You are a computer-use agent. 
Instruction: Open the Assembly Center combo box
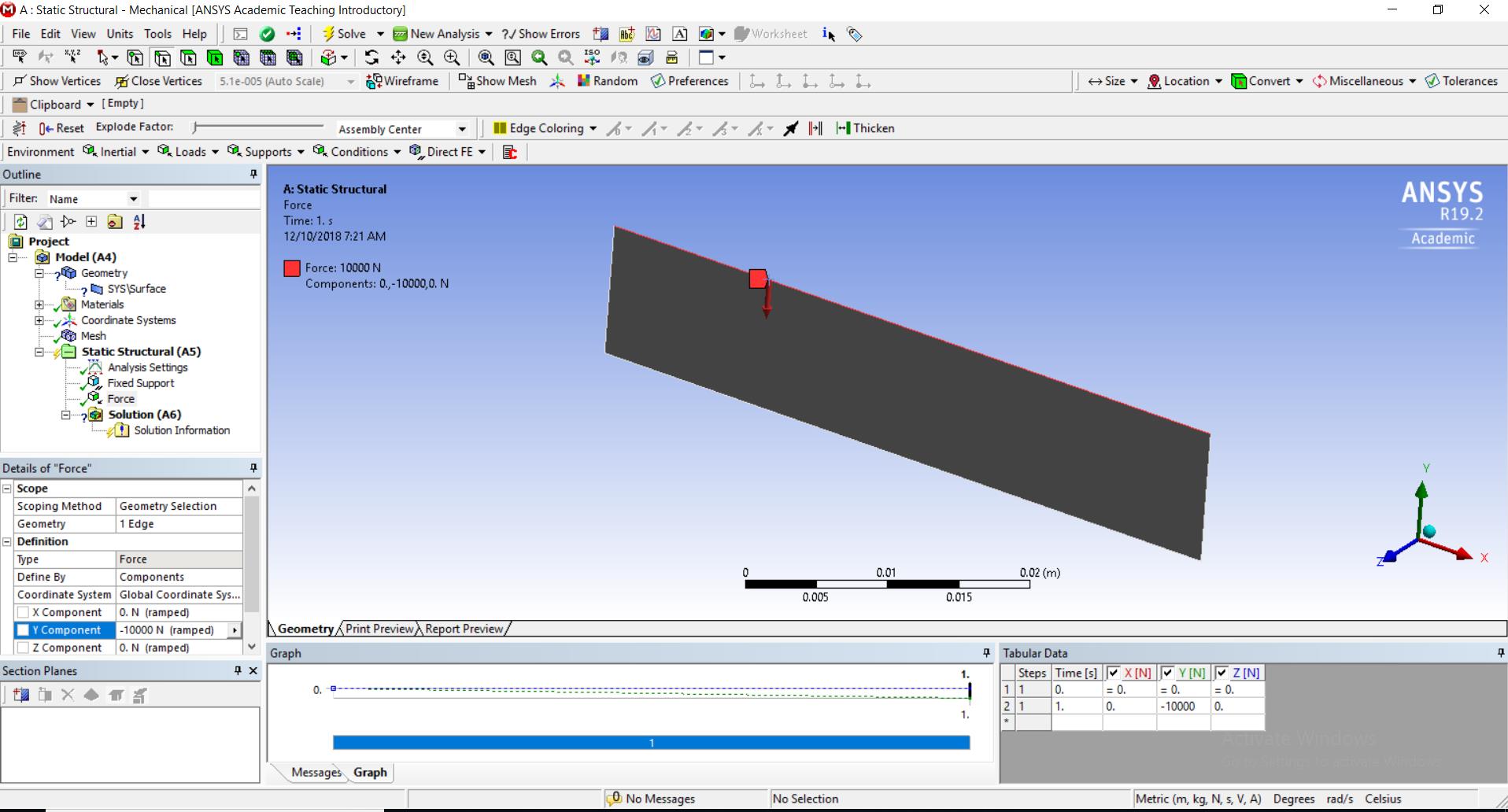402,129
